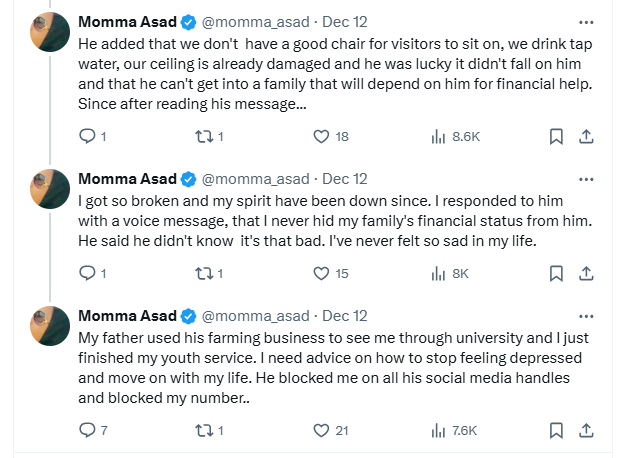Image resolution: width=617 pixels, height=458 pixels.
Task: Like the tweet with 15 likes
Action: pos(321,273)
